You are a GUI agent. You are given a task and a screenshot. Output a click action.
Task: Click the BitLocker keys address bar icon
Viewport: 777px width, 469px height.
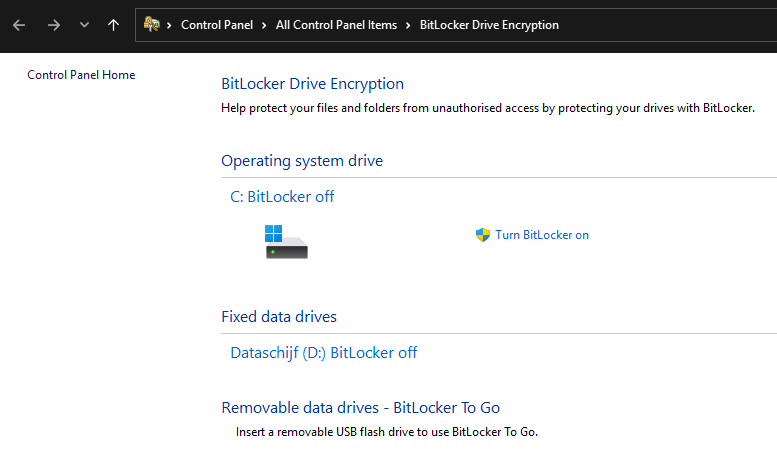pyautogui.click(x=152, y=24)
